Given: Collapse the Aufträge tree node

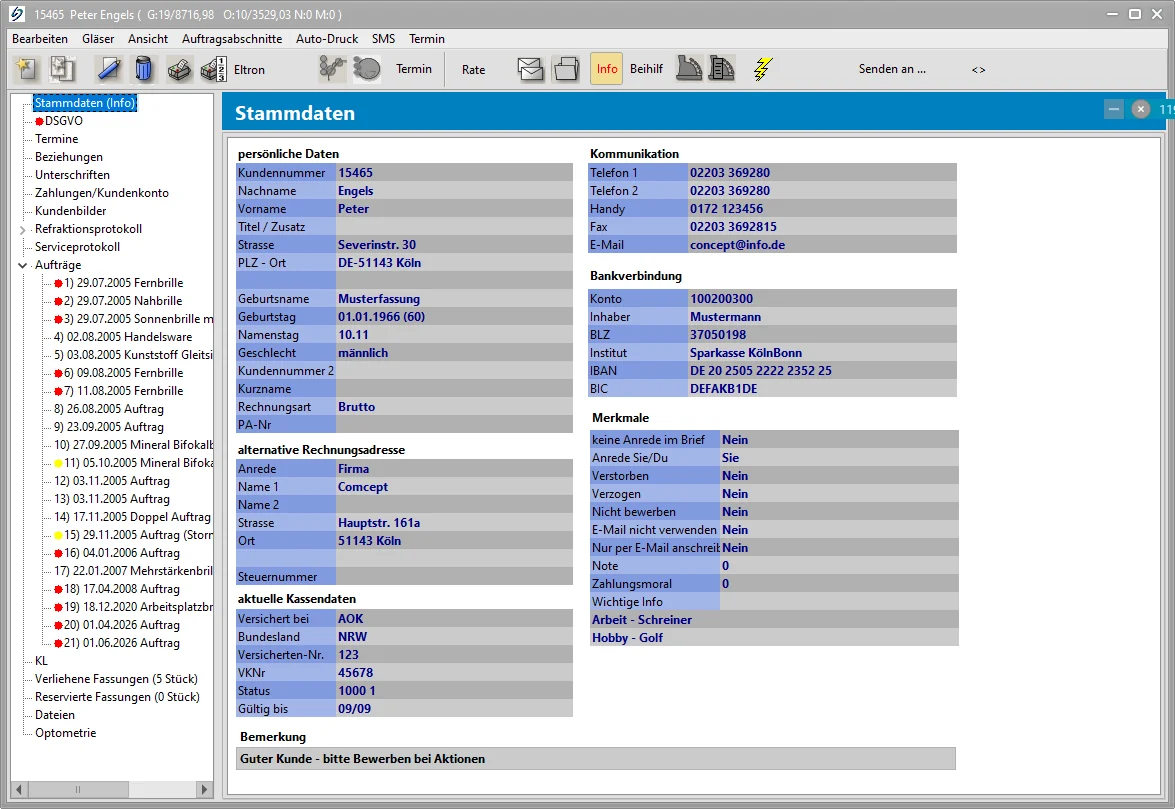Looking at the screenshot, I should [x=22, y=265].
